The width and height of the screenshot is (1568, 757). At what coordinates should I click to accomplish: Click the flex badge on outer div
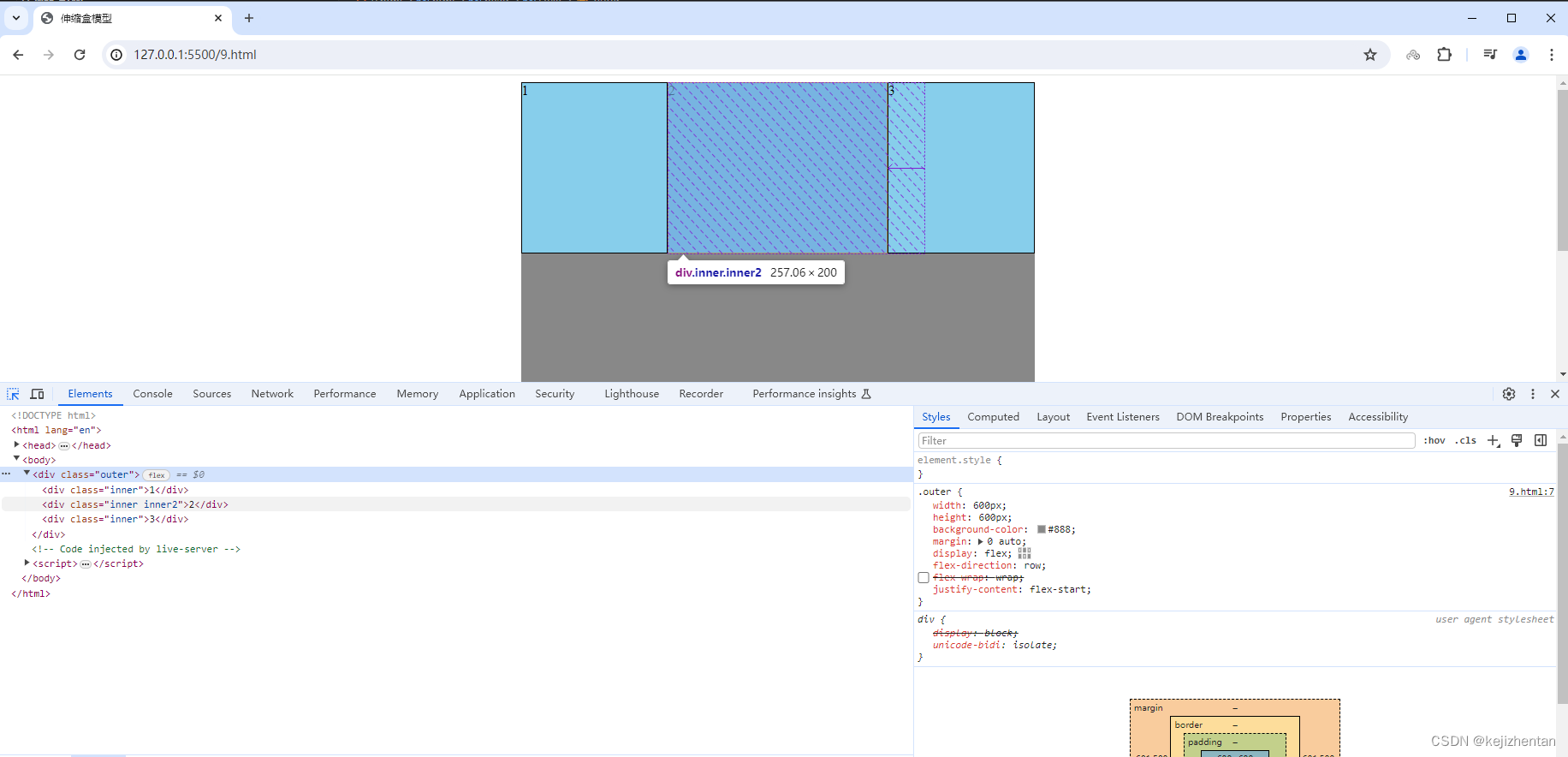(x=157, y=475)
